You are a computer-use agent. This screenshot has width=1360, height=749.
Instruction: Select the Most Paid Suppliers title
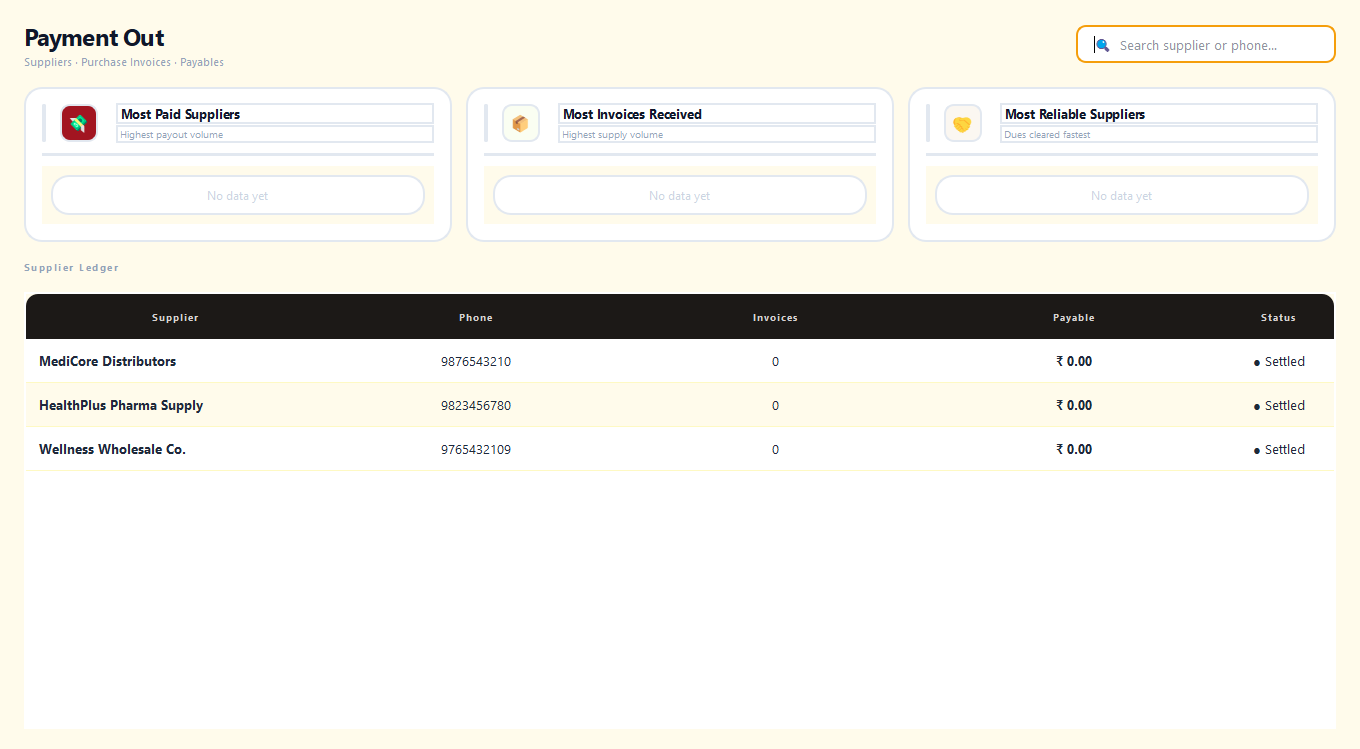(x=181, y=114)
